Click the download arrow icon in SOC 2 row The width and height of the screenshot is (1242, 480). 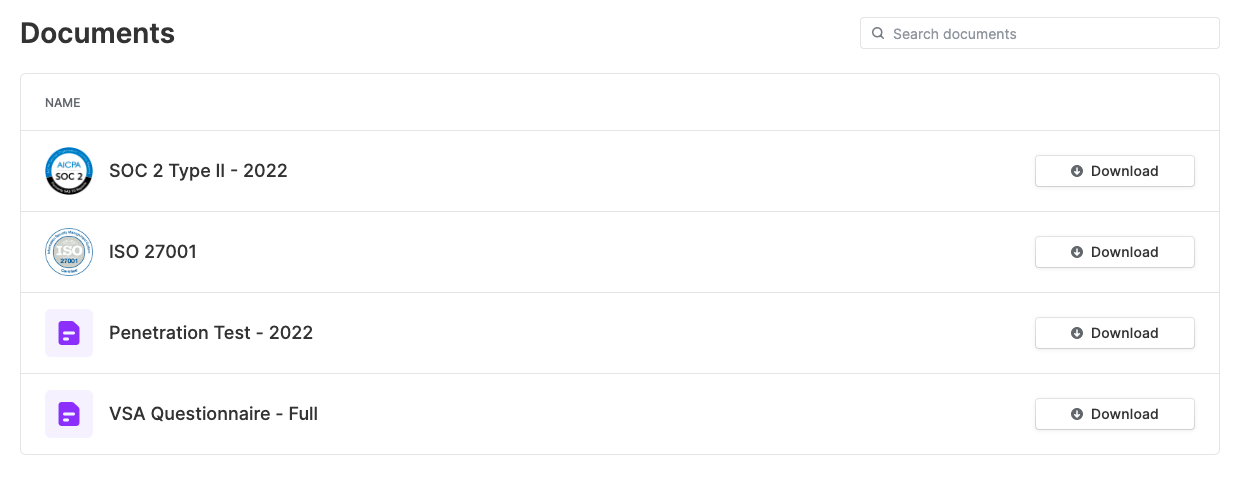pos(1077,171)
